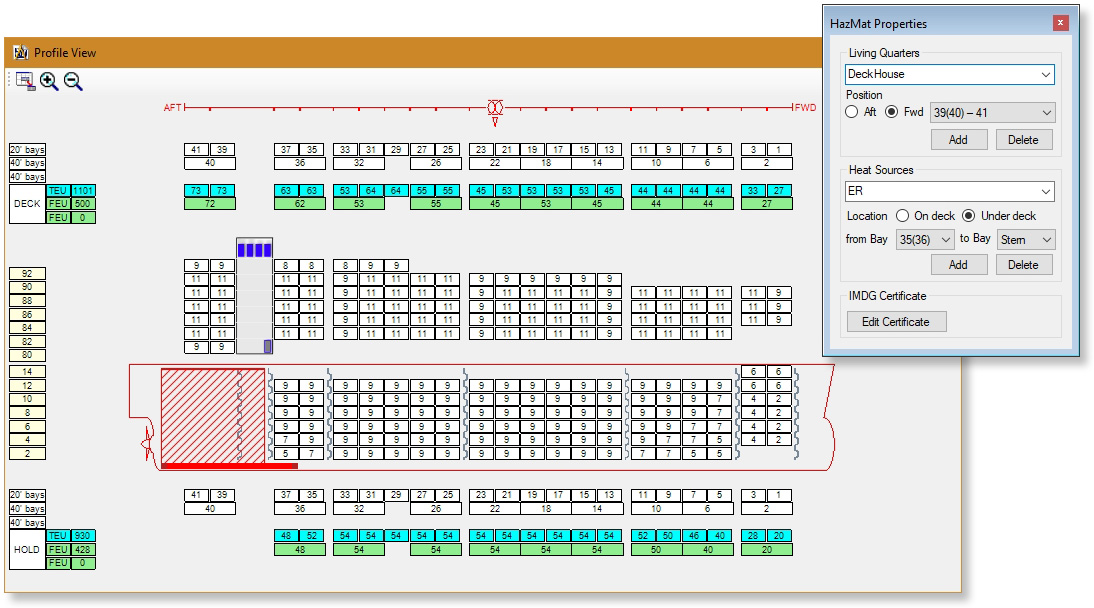1094x608 pixels.
Task: Select tier 90 label
Action: coord(27,287)
